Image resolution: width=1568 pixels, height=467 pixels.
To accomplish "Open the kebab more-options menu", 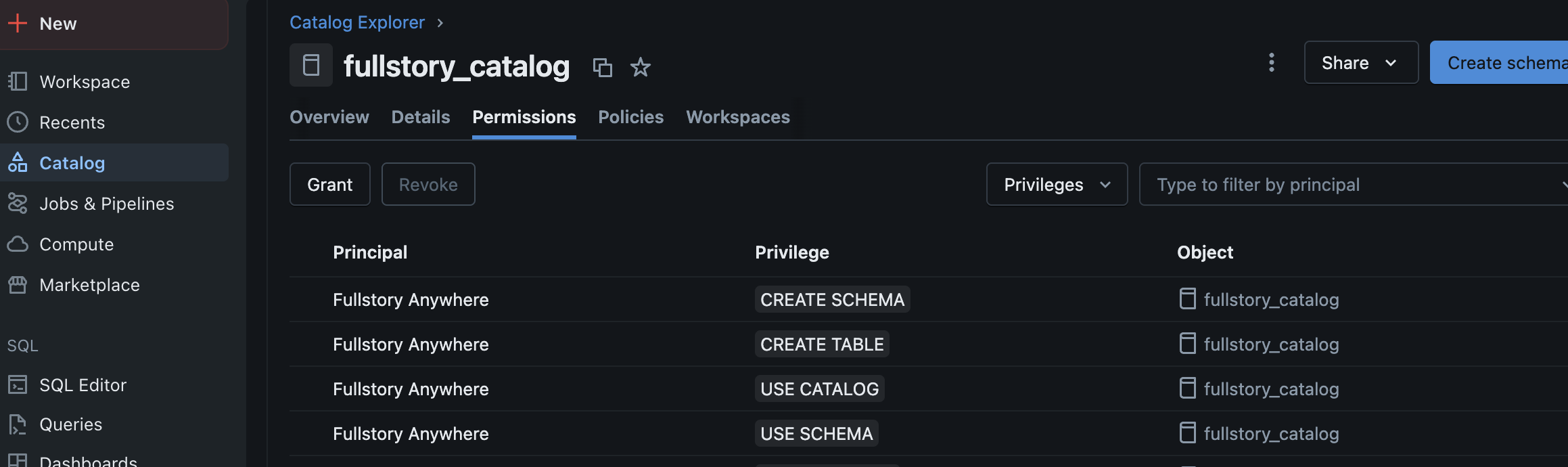I will tap(1271, 62).
